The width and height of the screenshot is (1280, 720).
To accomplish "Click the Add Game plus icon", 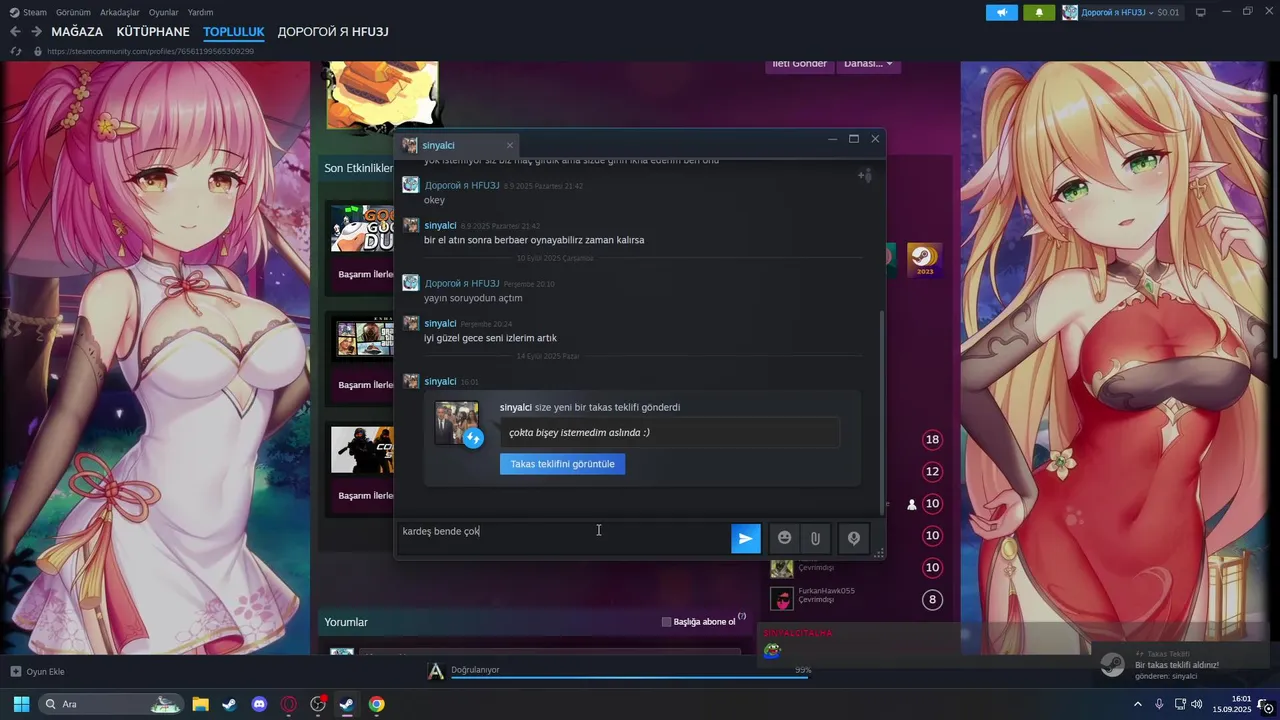I will [x=15, y=671].
